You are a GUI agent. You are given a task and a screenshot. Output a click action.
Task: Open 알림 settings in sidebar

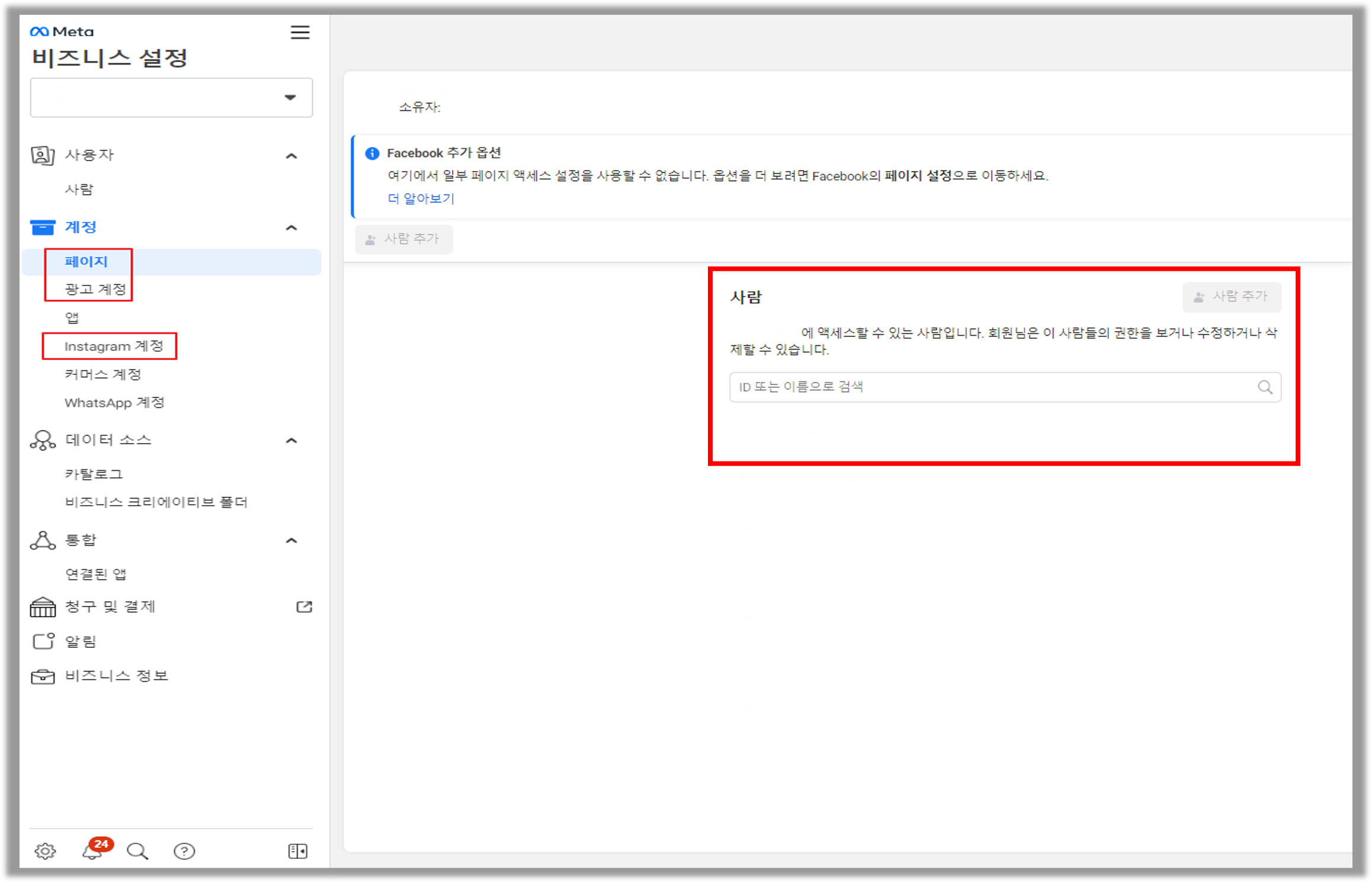point(81,641)
